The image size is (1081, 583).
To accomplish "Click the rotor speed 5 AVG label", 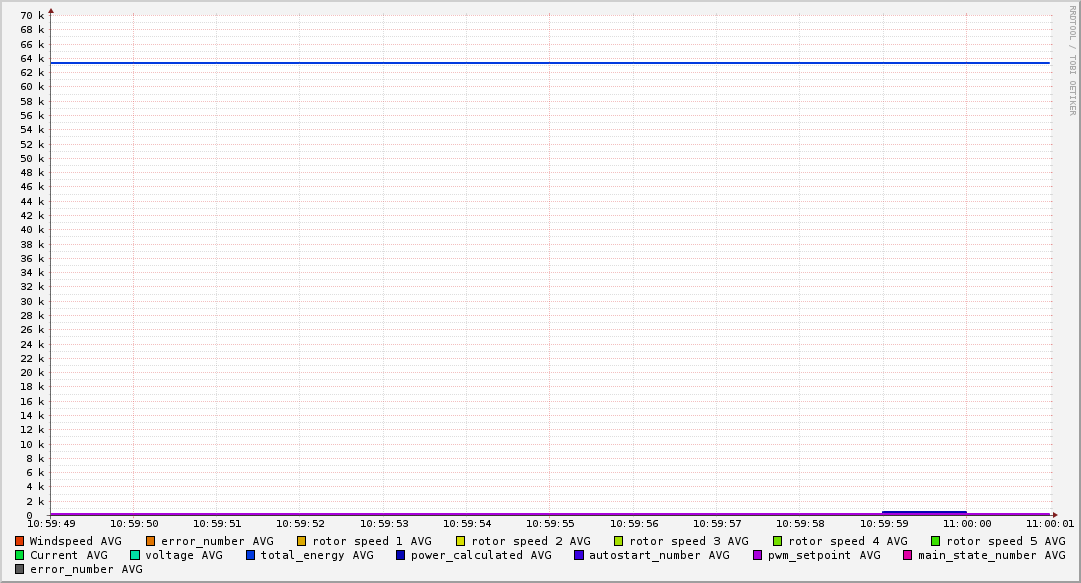I will pyautogui.click(x=1005, y=541).
